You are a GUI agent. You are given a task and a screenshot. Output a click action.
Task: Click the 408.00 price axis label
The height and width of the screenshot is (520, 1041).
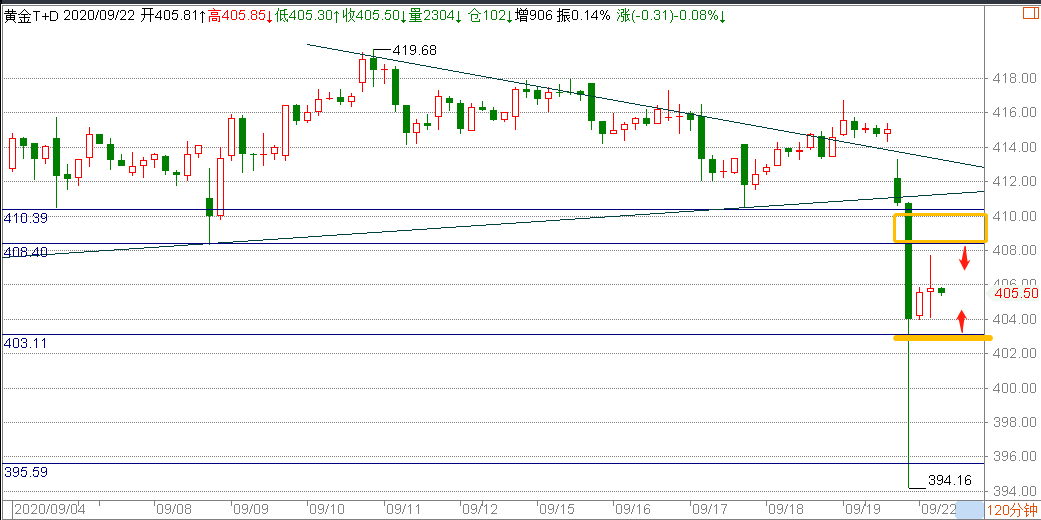(x=1016, y=250)
